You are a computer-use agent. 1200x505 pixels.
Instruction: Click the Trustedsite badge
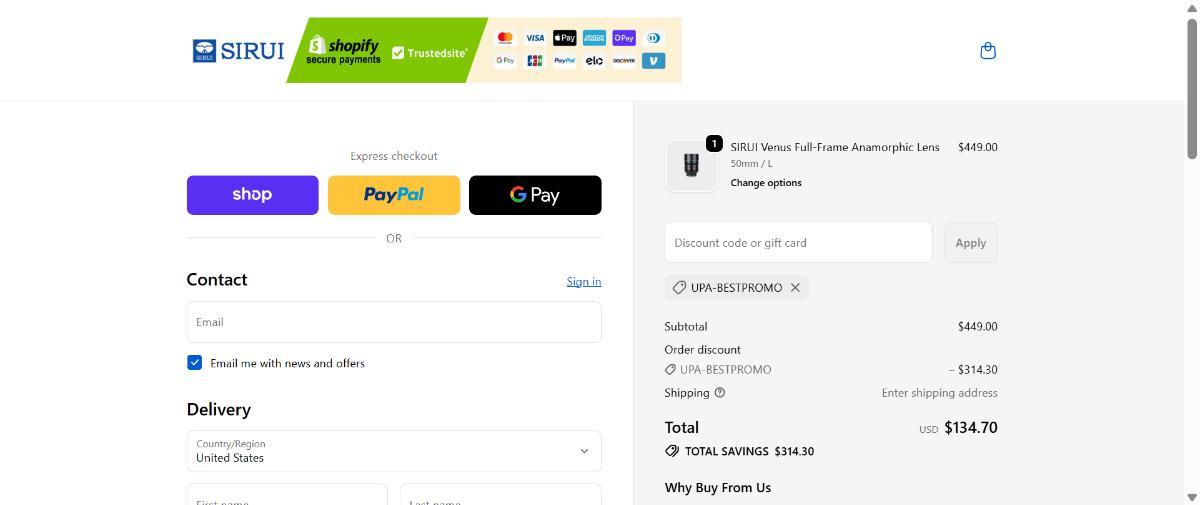tap(430, 53)
